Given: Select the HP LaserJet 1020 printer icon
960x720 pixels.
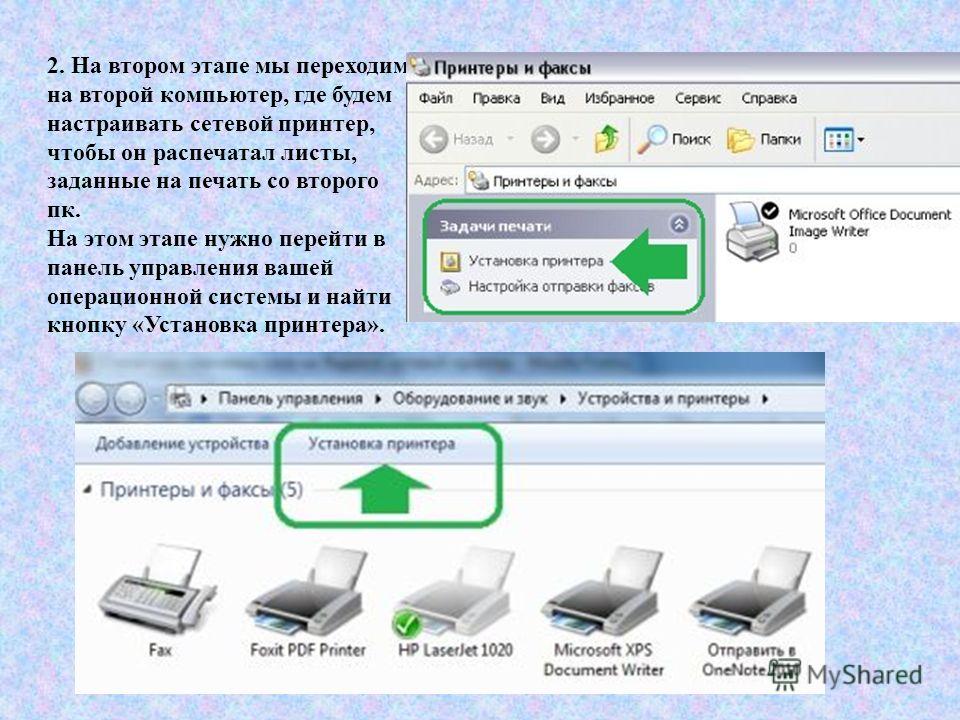Looking at the screenshot, I should [454, 593].
